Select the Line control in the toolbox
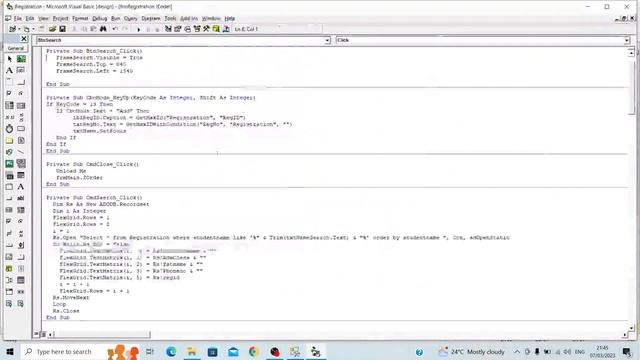The width and height of the screenshot is (640, 360). pyautogui.click(x=21, y=152)
